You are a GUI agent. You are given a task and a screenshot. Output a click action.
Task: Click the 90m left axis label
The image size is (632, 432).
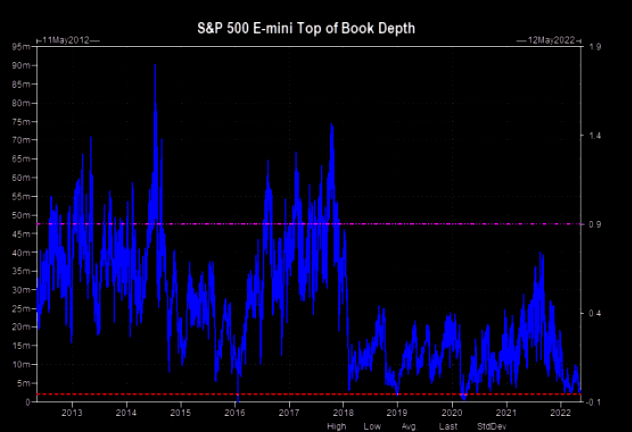click(21, 65)
